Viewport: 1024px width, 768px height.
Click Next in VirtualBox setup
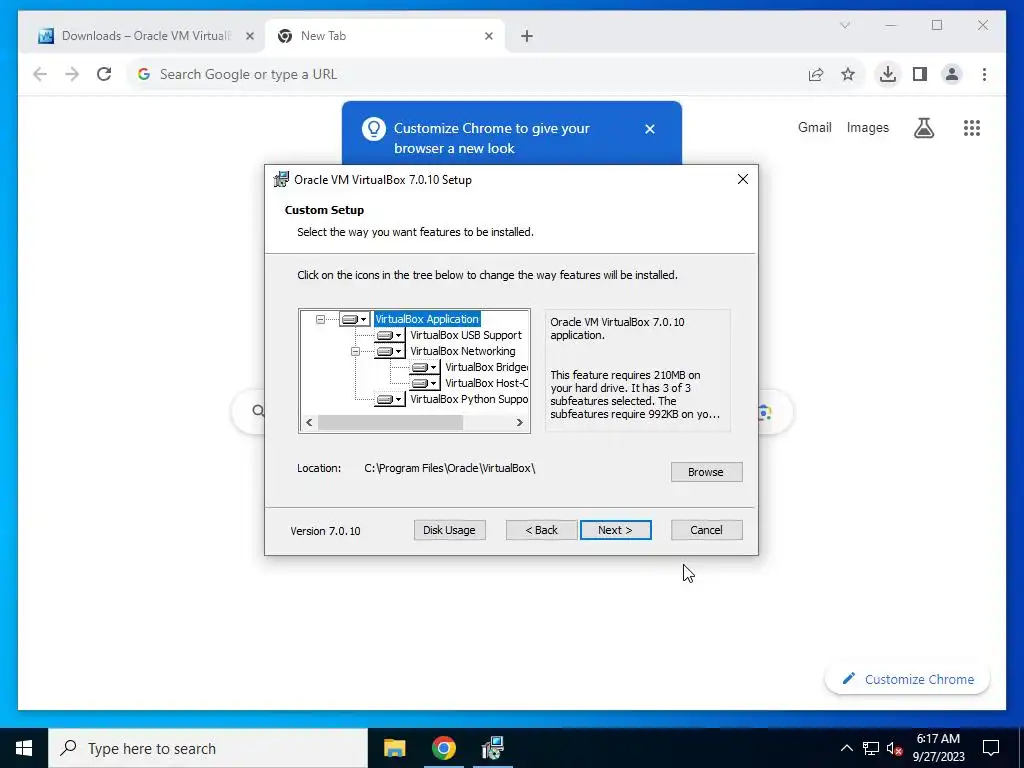(615, 530)
